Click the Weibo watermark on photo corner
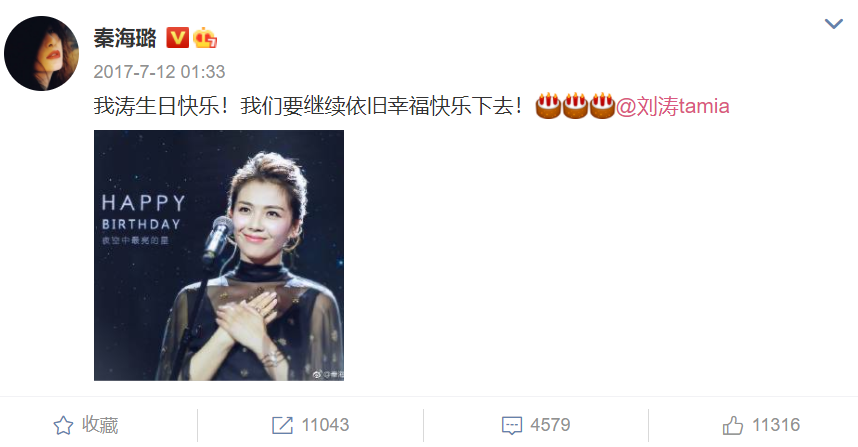 point(328,375)
